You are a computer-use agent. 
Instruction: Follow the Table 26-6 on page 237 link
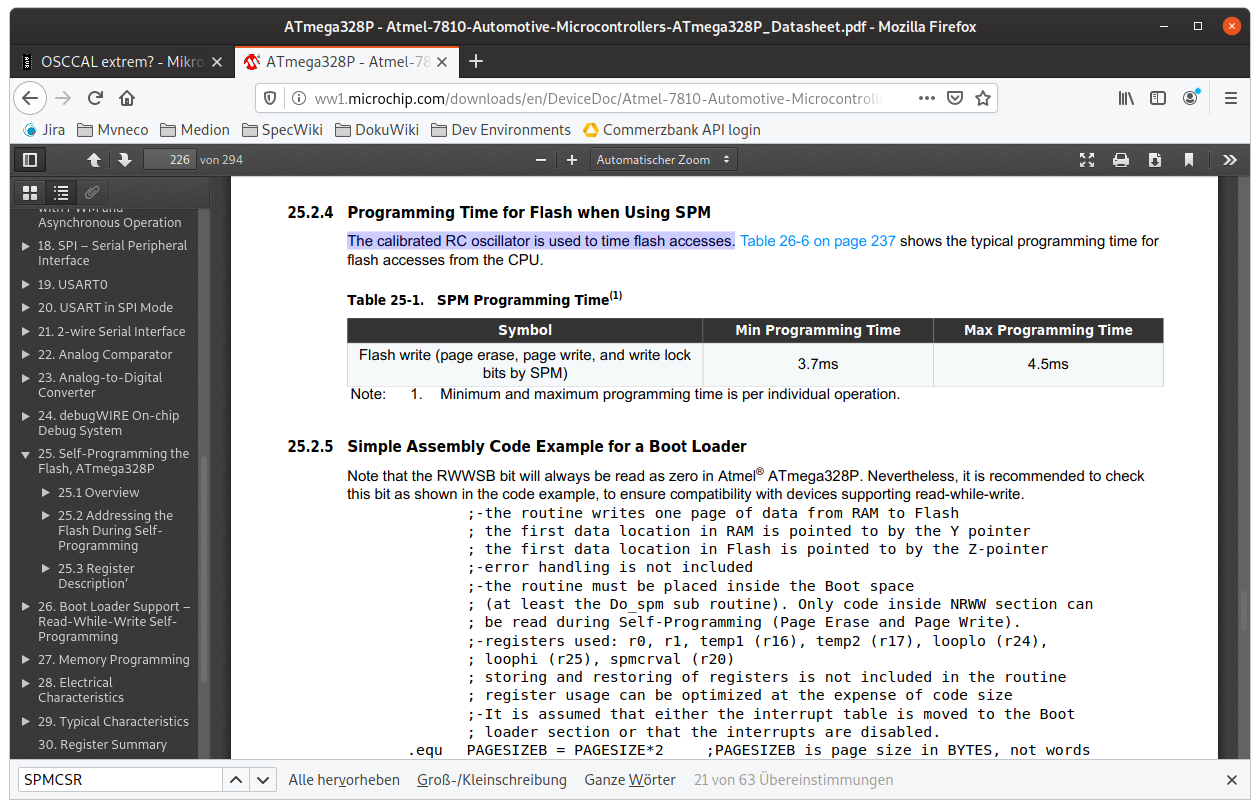pos(817,241)
